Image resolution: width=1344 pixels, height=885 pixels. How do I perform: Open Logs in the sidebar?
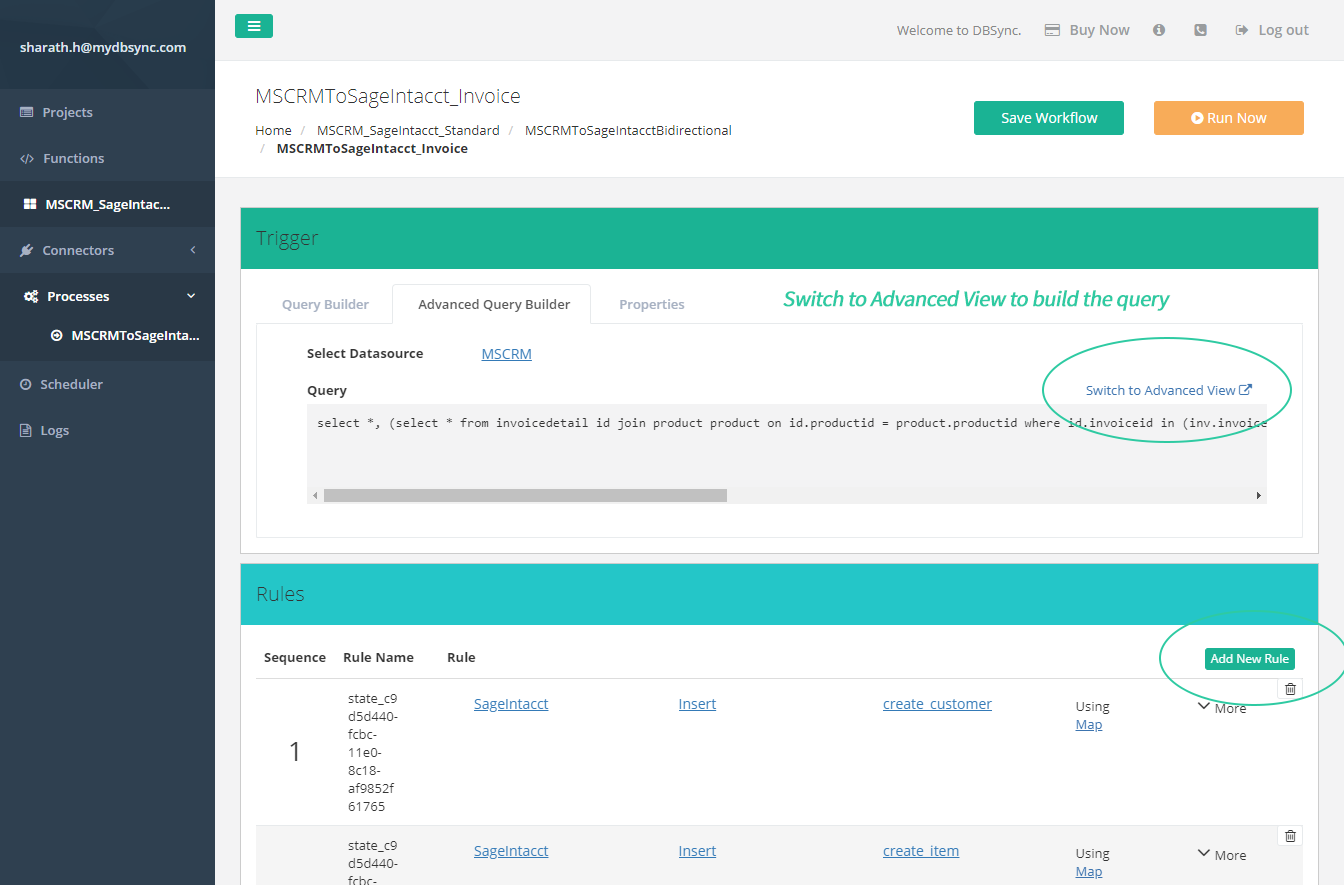pyautogui.click(x=54, y=430)
